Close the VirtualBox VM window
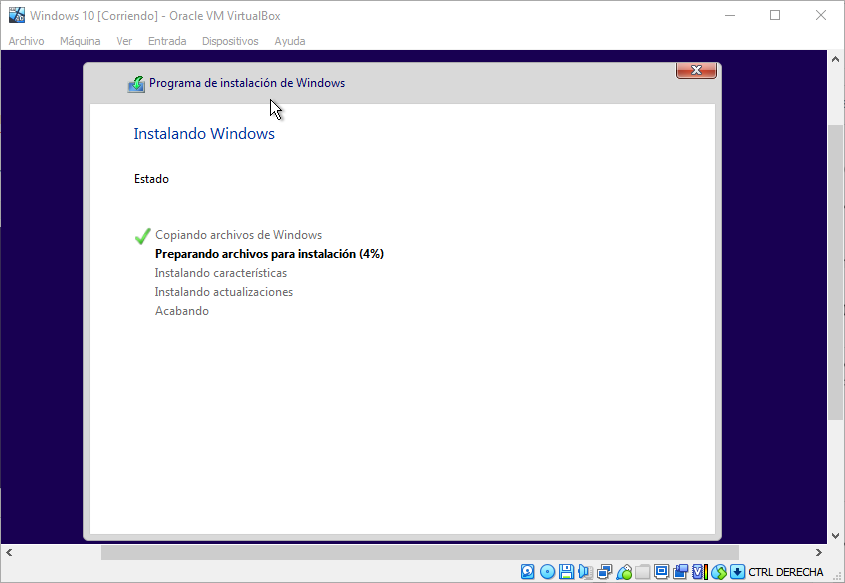This screenshot has width=845, height=583. pos(821,16)
